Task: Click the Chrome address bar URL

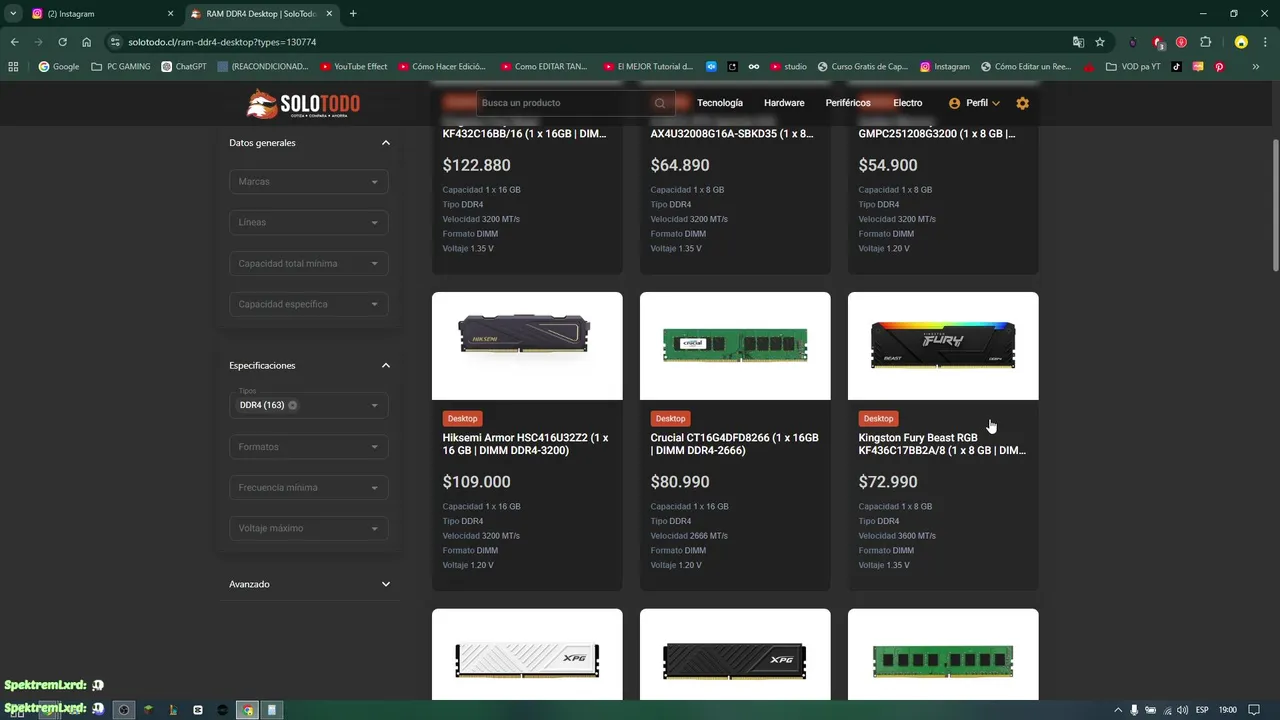Action: pos(222,42)
